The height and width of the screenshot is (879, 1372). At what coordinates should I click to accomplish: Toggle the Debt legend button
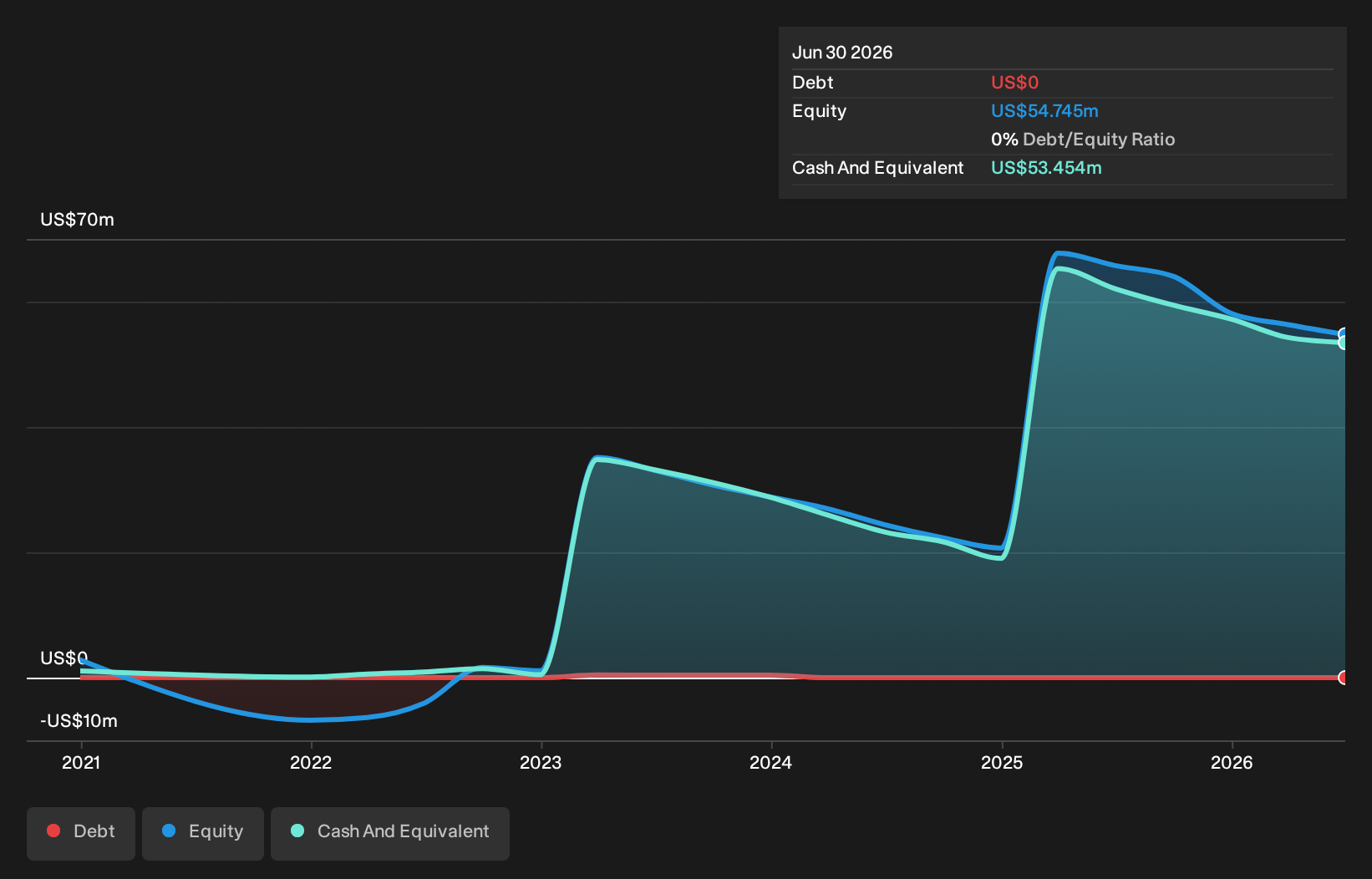point(81,833)
